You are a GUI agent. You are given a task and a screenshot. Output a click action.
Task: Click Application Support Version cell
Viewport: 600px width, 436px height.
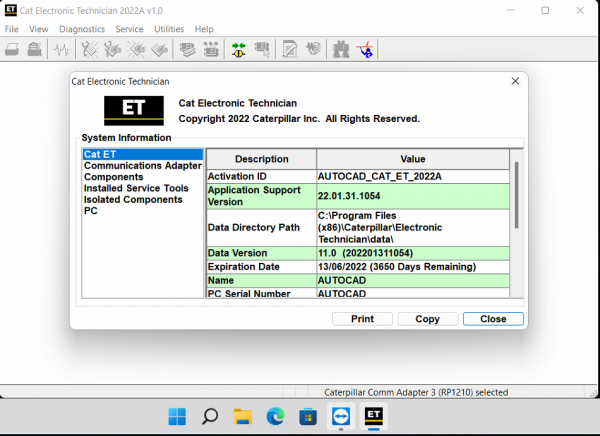click(262, 196)
